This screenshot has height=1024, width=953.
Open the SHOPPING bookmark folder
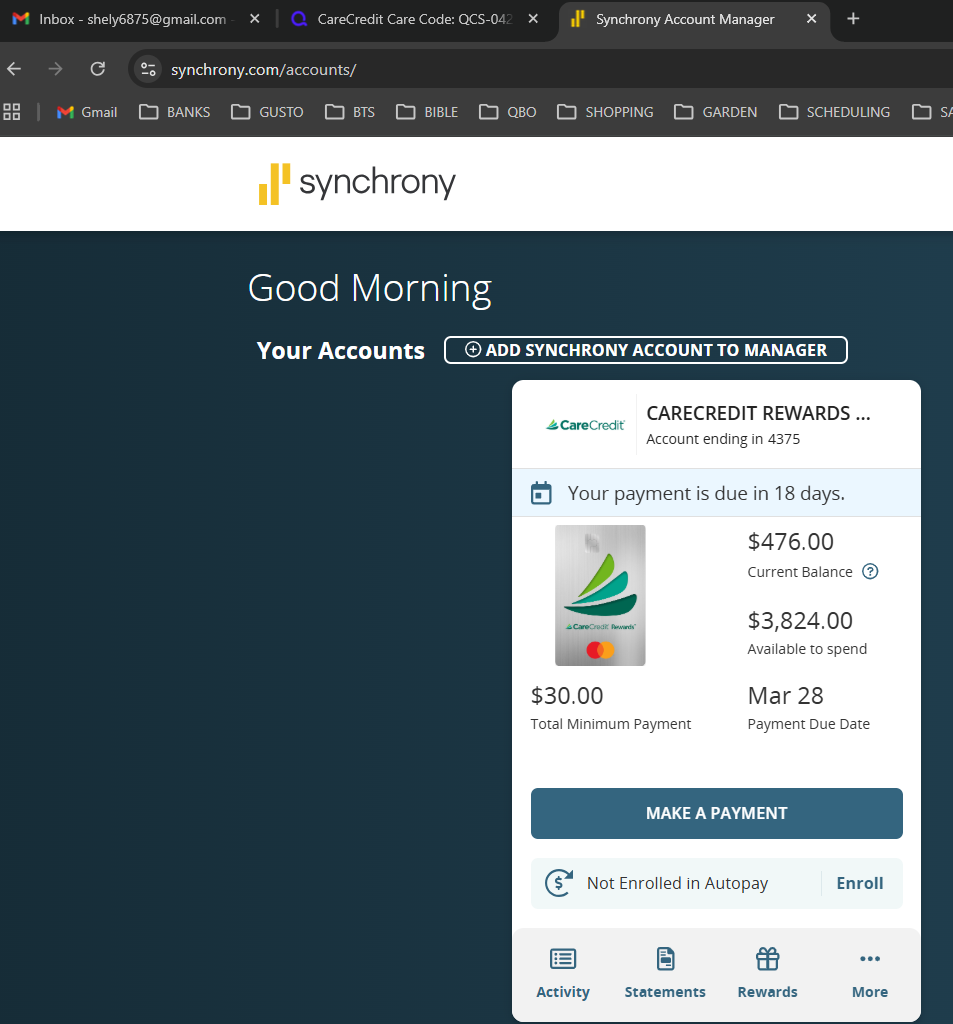[x=606, y=112]
